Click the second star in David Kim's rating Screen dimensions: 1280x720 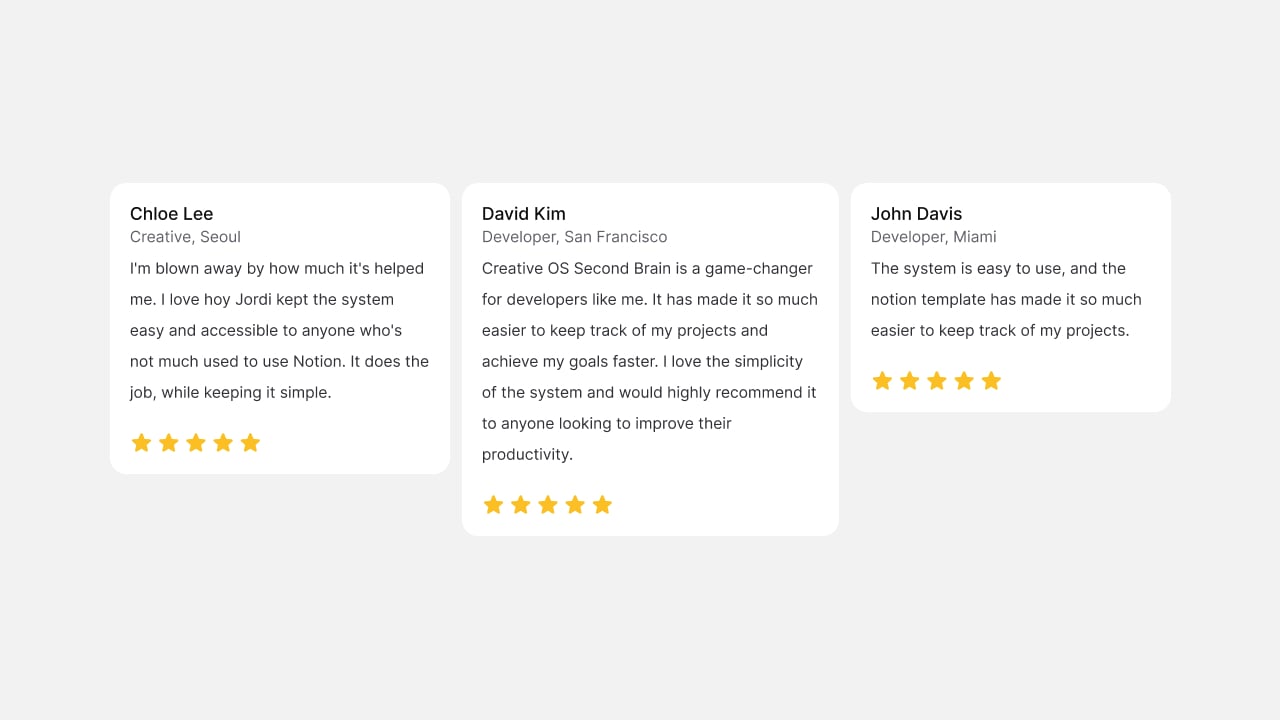[x=520, y=504]
